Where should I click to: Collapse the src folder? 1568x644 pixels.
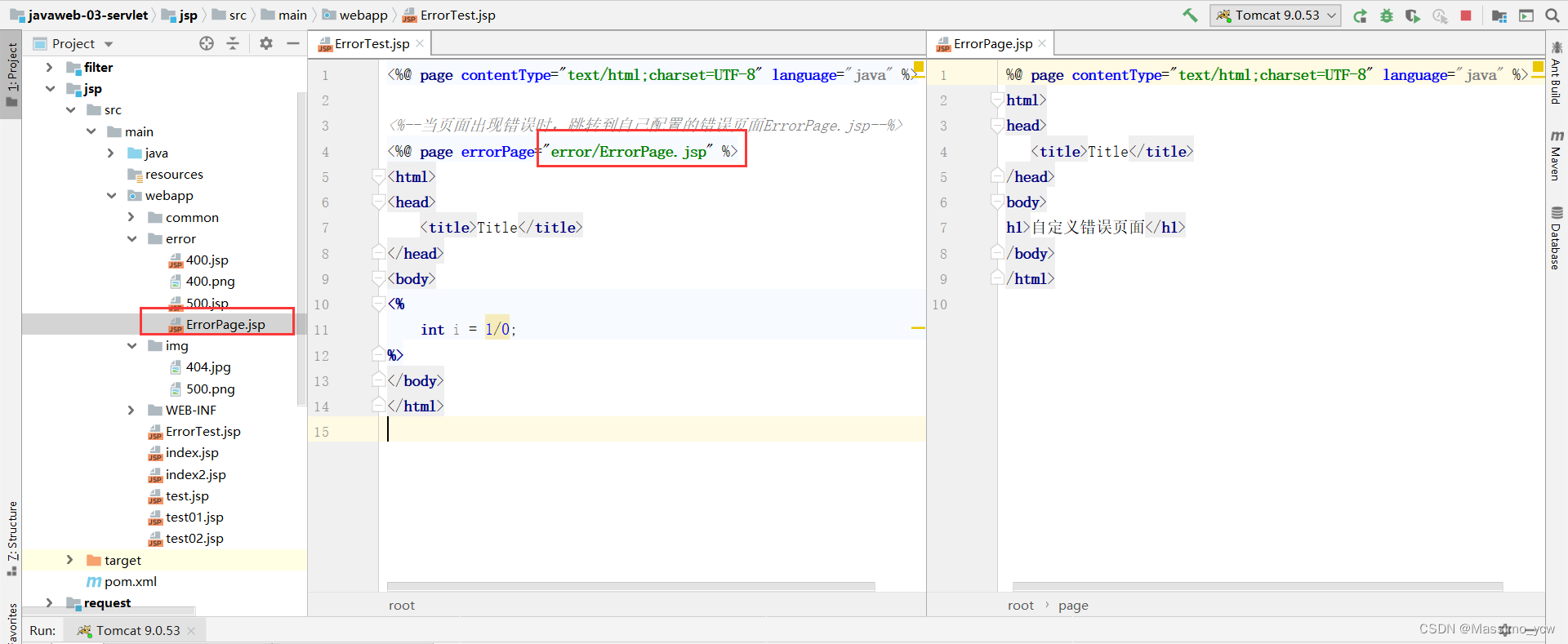tap(70, 109)
